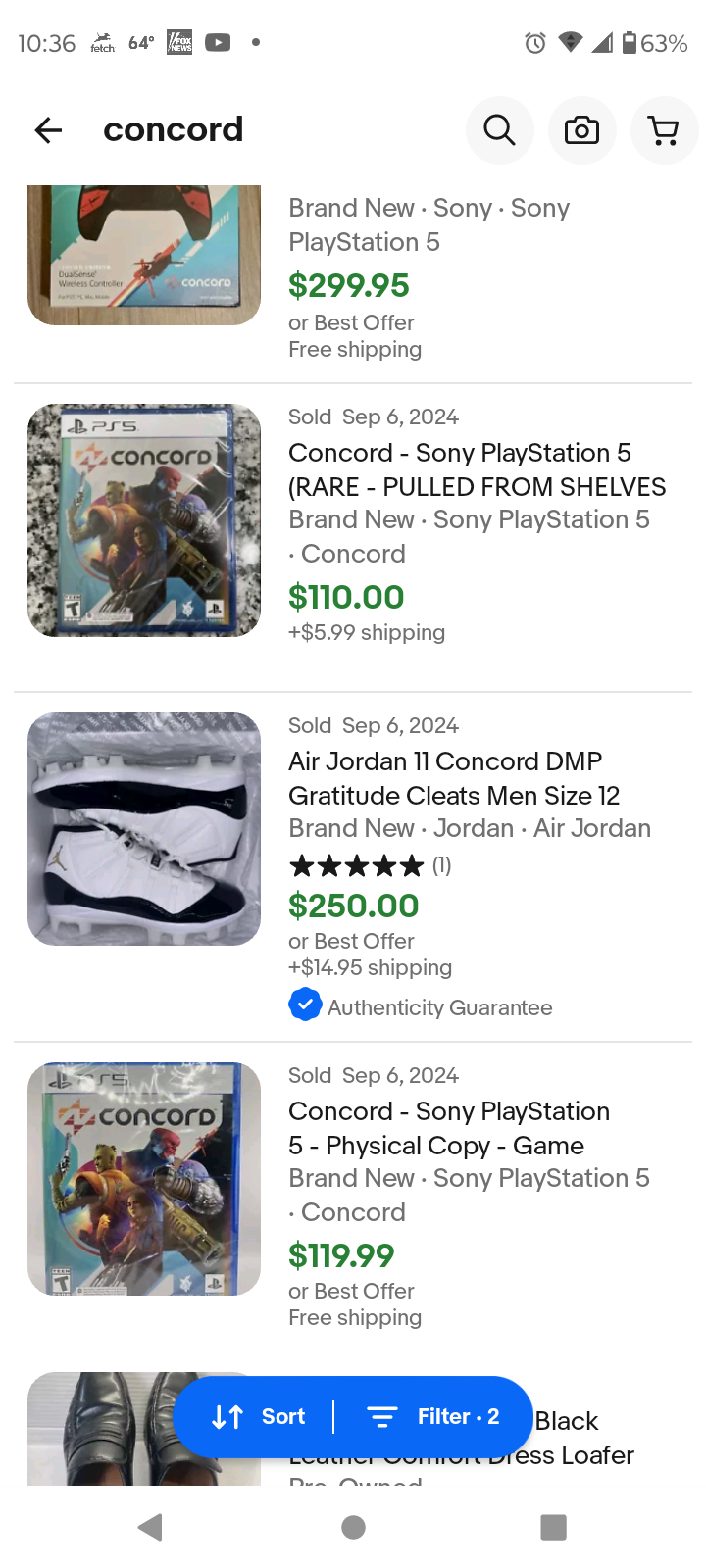Tap the $119.99 Concord game thumbnail
The width and height of the screenshot is (706, 1568).
point(144,1179)
